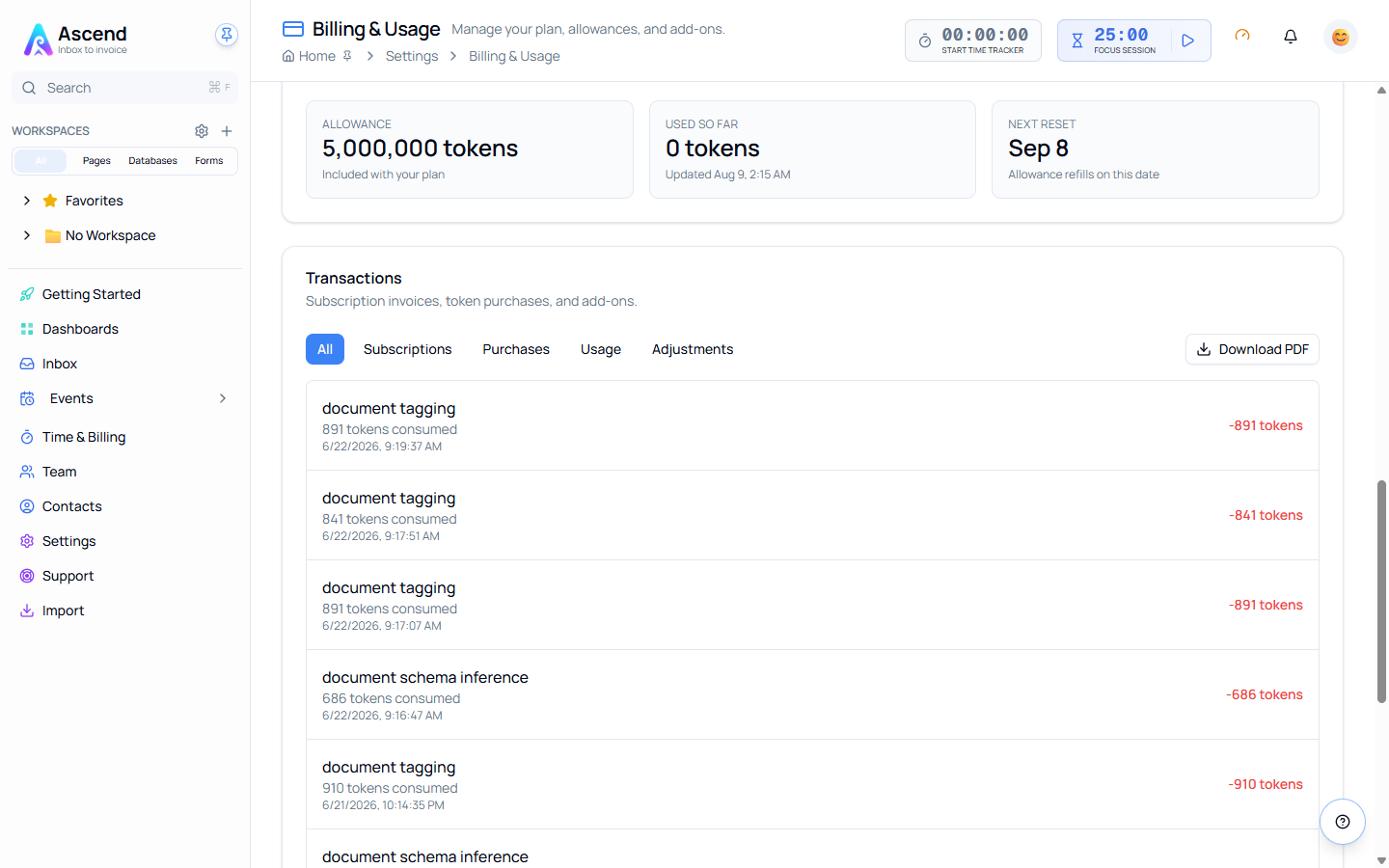Click the No Workspace folder icon

pos(53,235)
